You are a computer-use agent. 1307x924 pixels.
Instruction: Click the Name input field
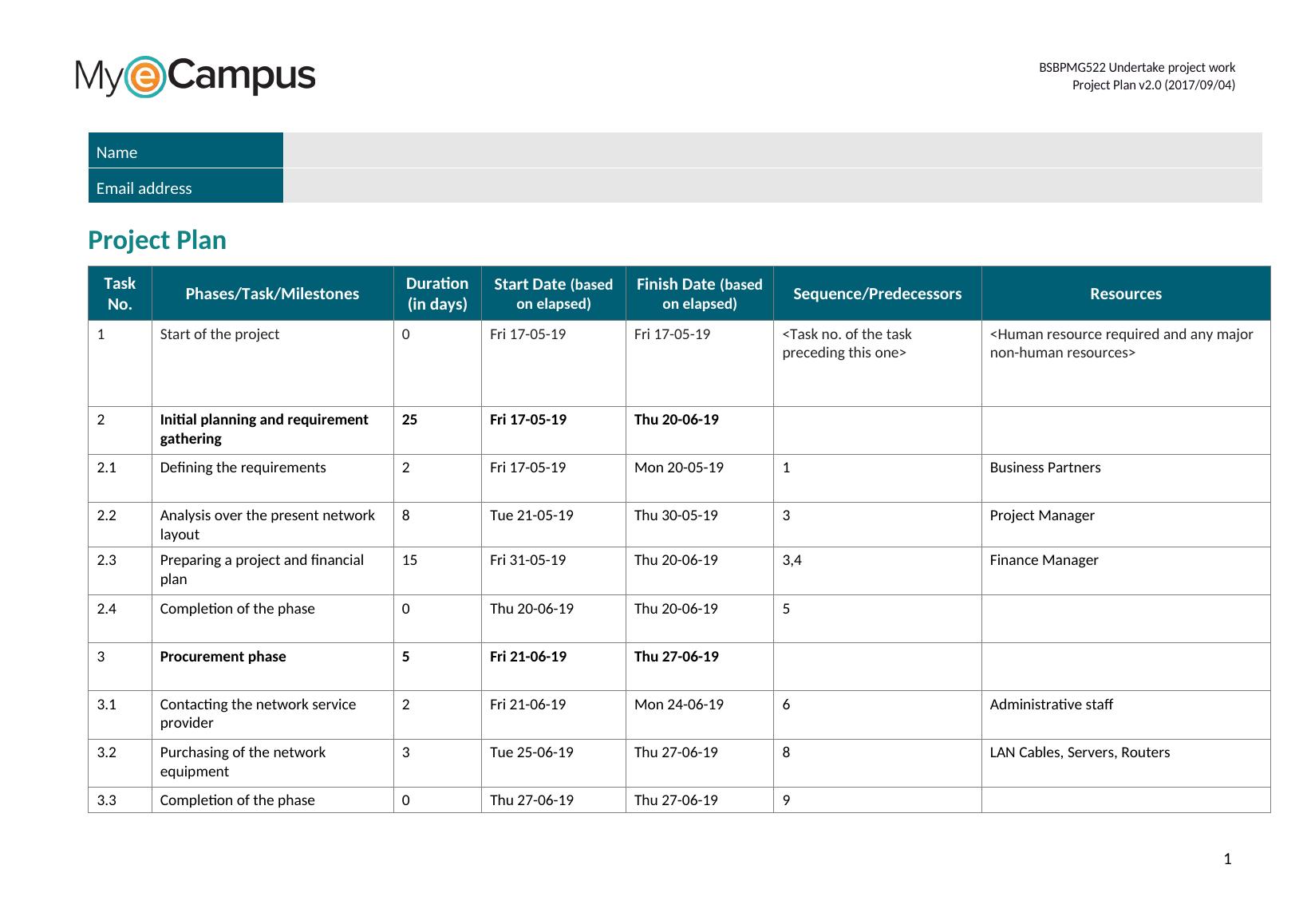(x=772, y=151)
